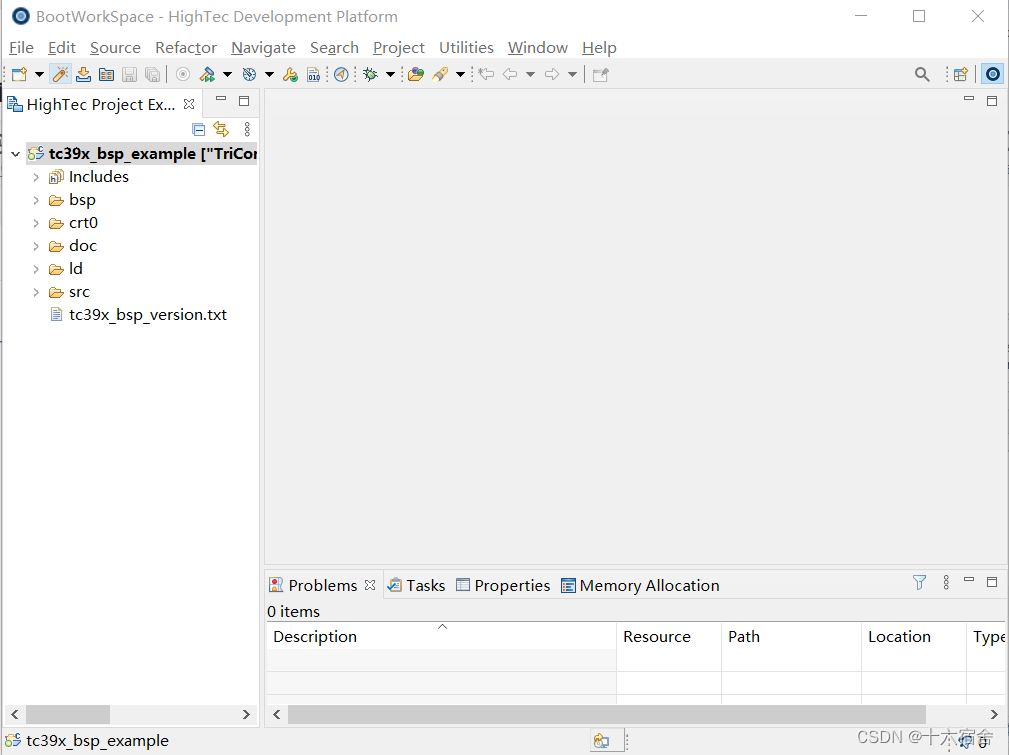Sort by Location column header

(914, 637)
